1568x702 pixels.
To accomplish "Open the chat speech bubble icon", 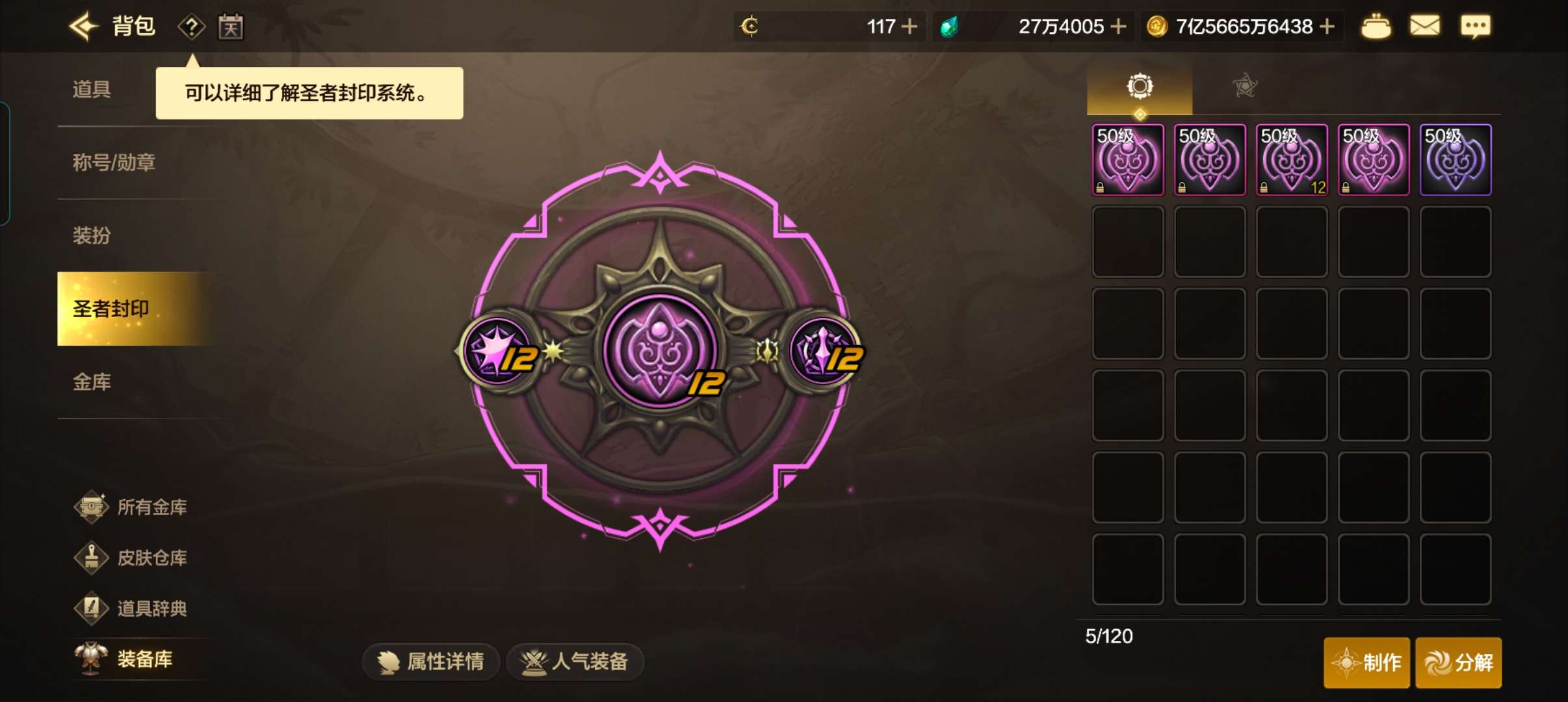I will 1475,27.
